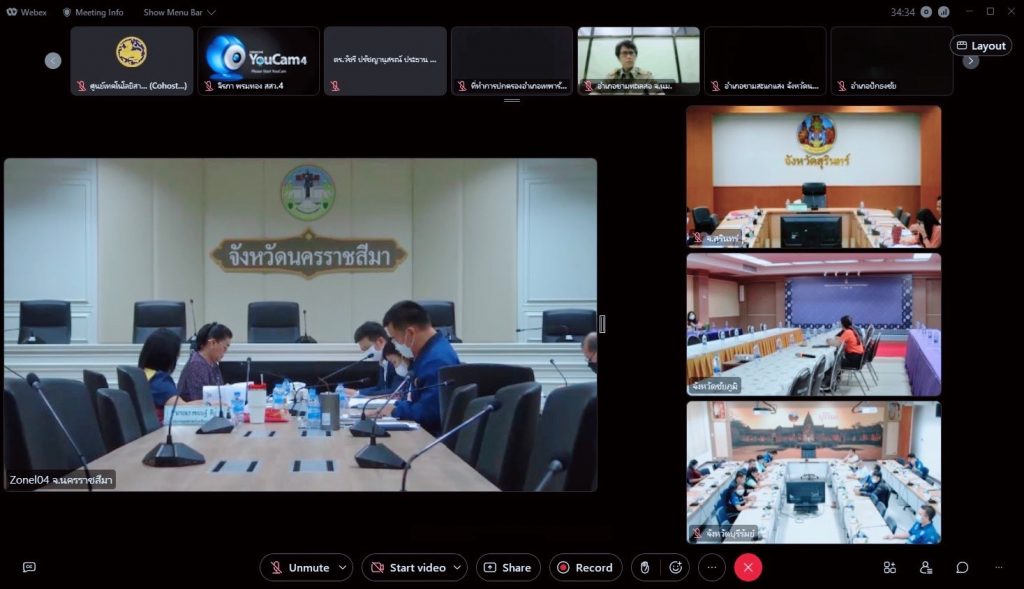Click the Share button
Image resolution: width=1024 pixels, height=589 pixels.
click(x=508, y=567)
